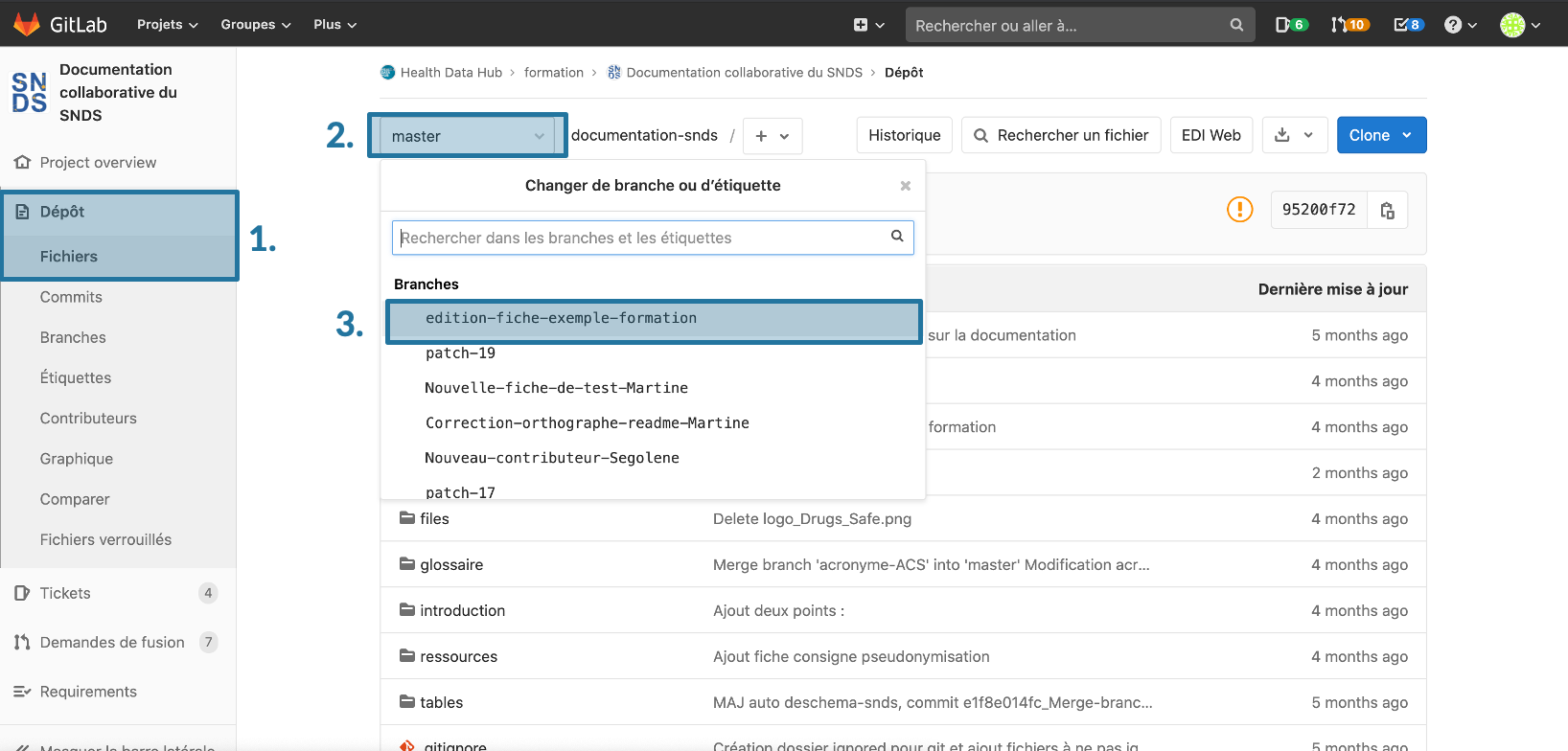The height and width of the screenshot is (751, 1568).
Task: Expand the plus add-file dropdown
Action: point(772,136)
